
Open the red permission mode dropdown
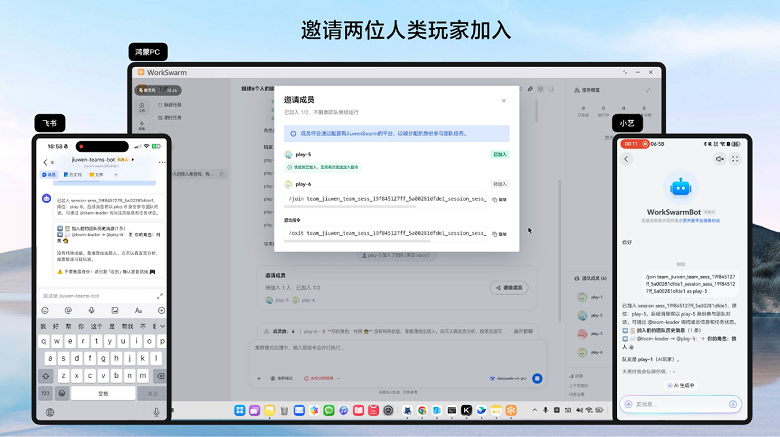(x=322, y=379)
